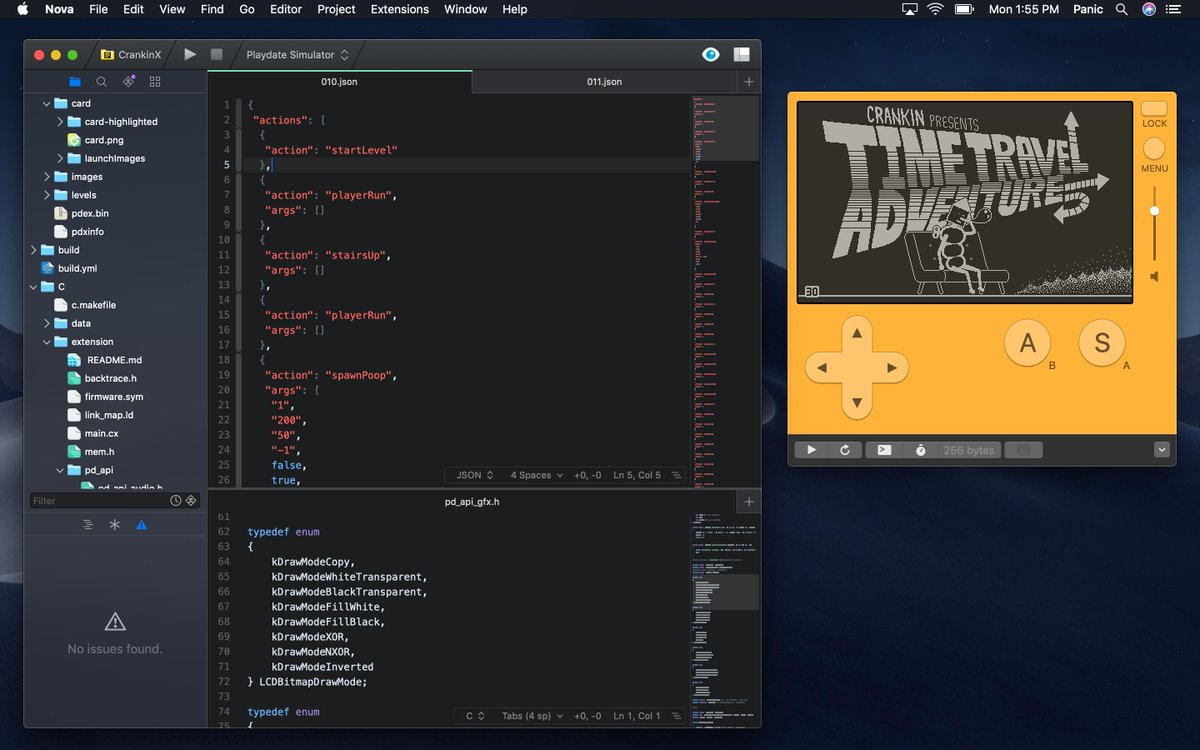The width and height of the screenshot is (1200, 750).
Task: Open the Extensions menu
Action: point(400,9)
